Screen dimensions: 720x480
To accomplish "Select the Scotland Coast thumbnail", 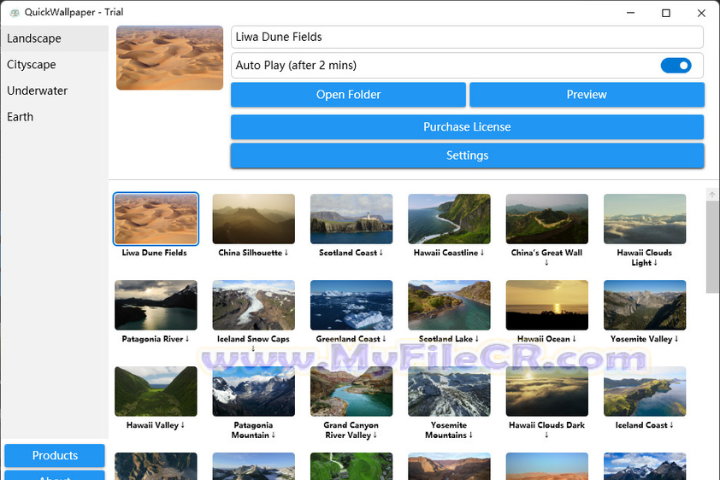I will (x=351, y=219).
